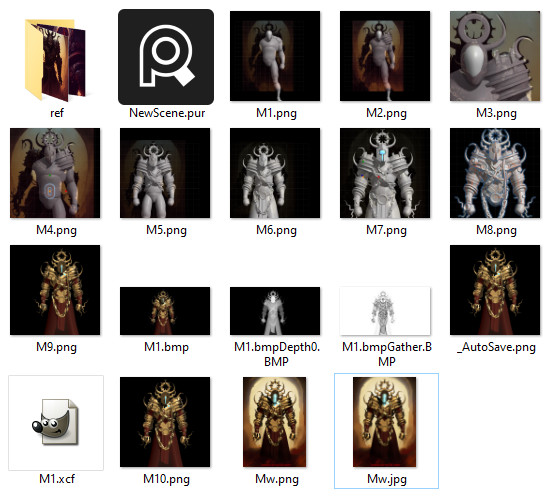
Task: Select the M7.png thumbnail
Action: point(385,173)
